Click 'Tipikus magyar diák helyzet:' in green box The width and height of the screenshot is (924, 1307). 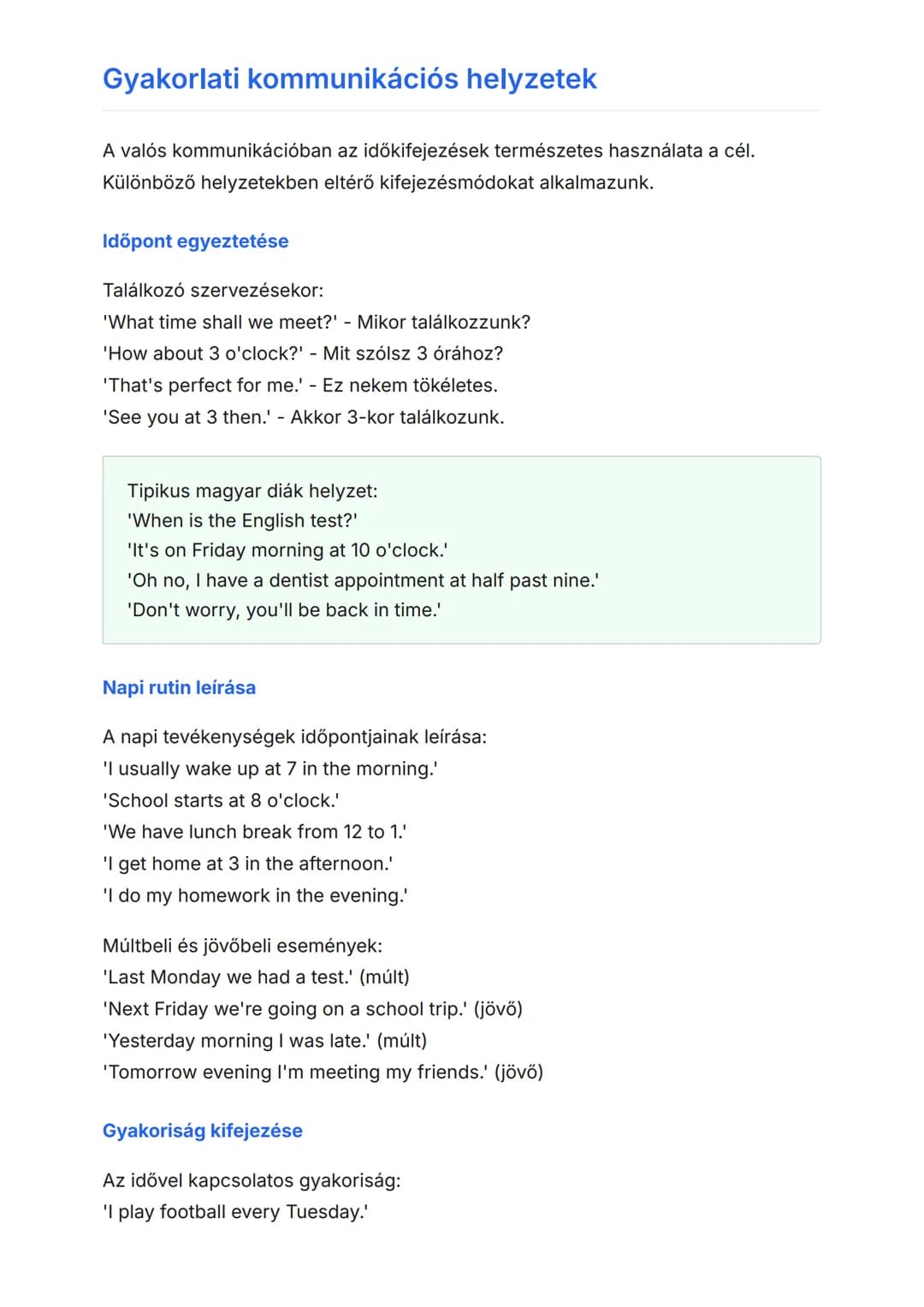[x=252, y=490]
